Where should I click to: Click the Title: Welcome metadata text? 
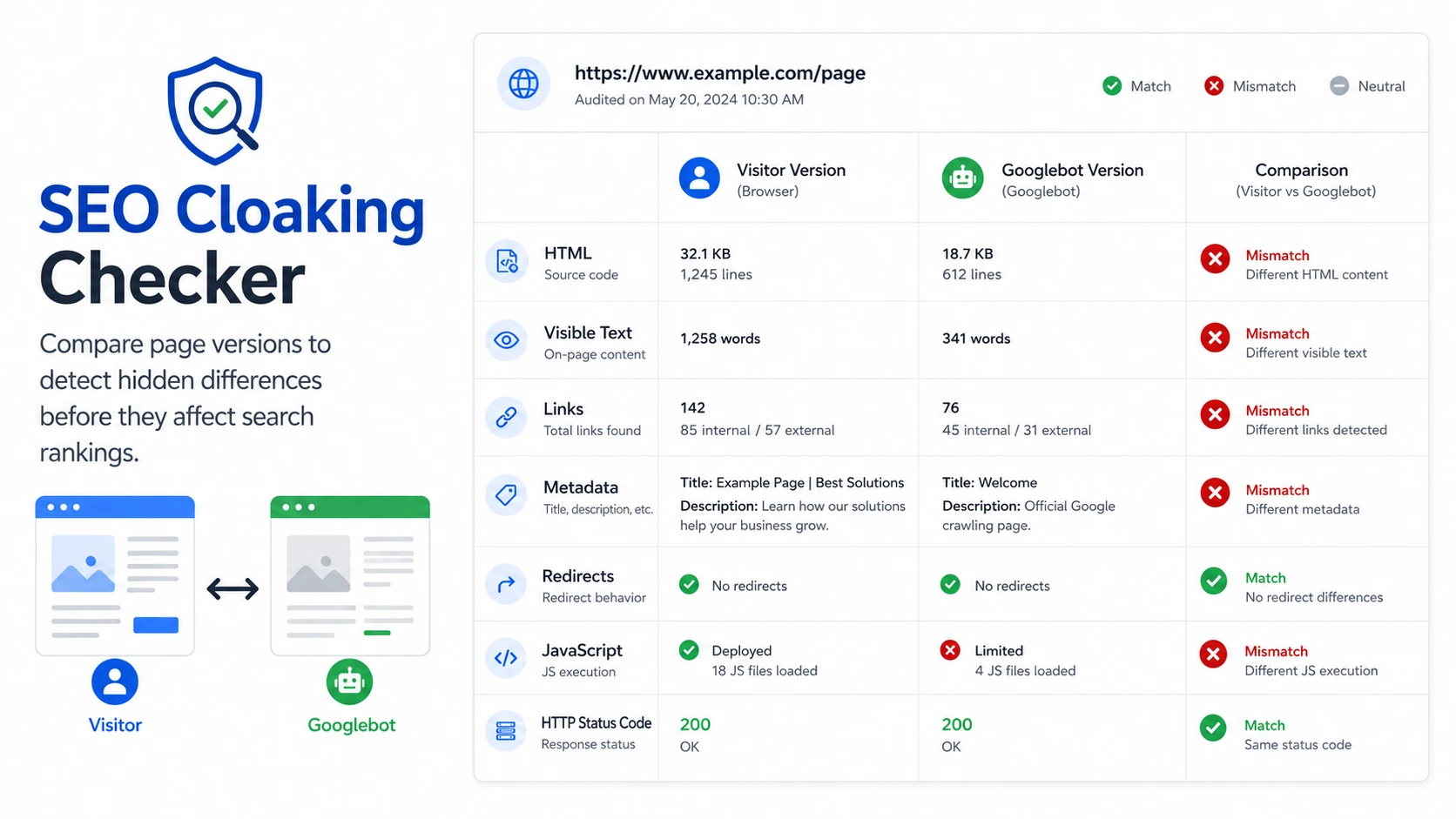click(989, 483)
